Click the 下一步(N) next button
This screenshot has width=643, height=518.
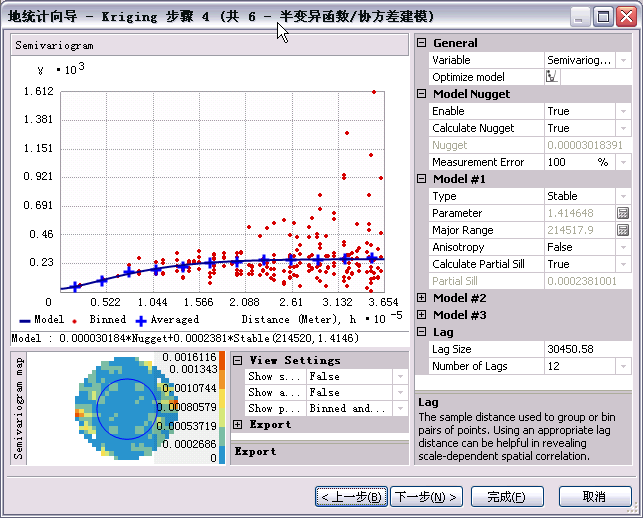click(x=426, y=497)
